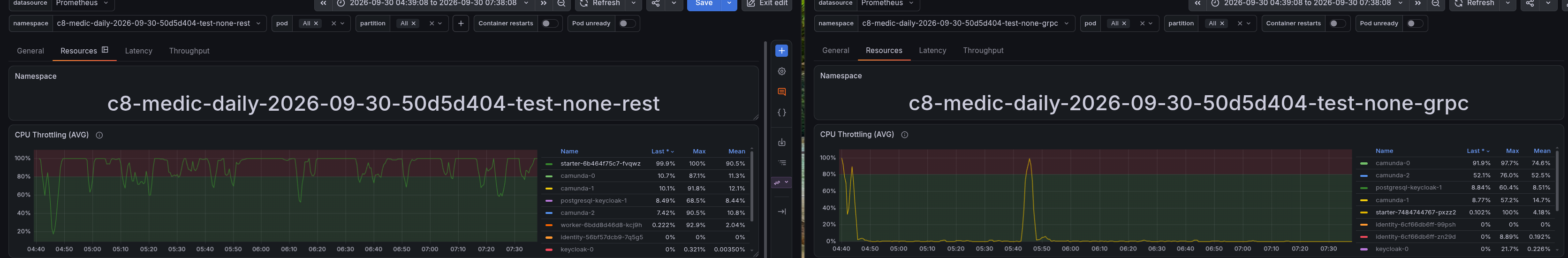
Task: Click green swatch for starter-6b464f75c7-fvqwz series
Action: (549, 164)
